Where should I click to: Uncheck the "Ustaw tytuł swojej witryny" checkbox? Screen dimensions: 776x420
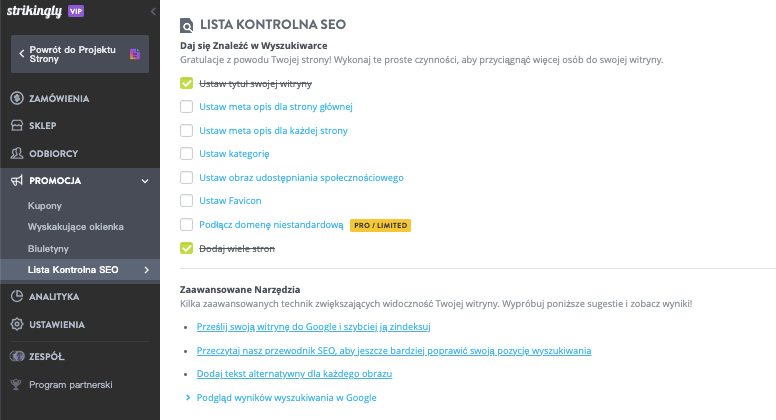pos(186,84)
